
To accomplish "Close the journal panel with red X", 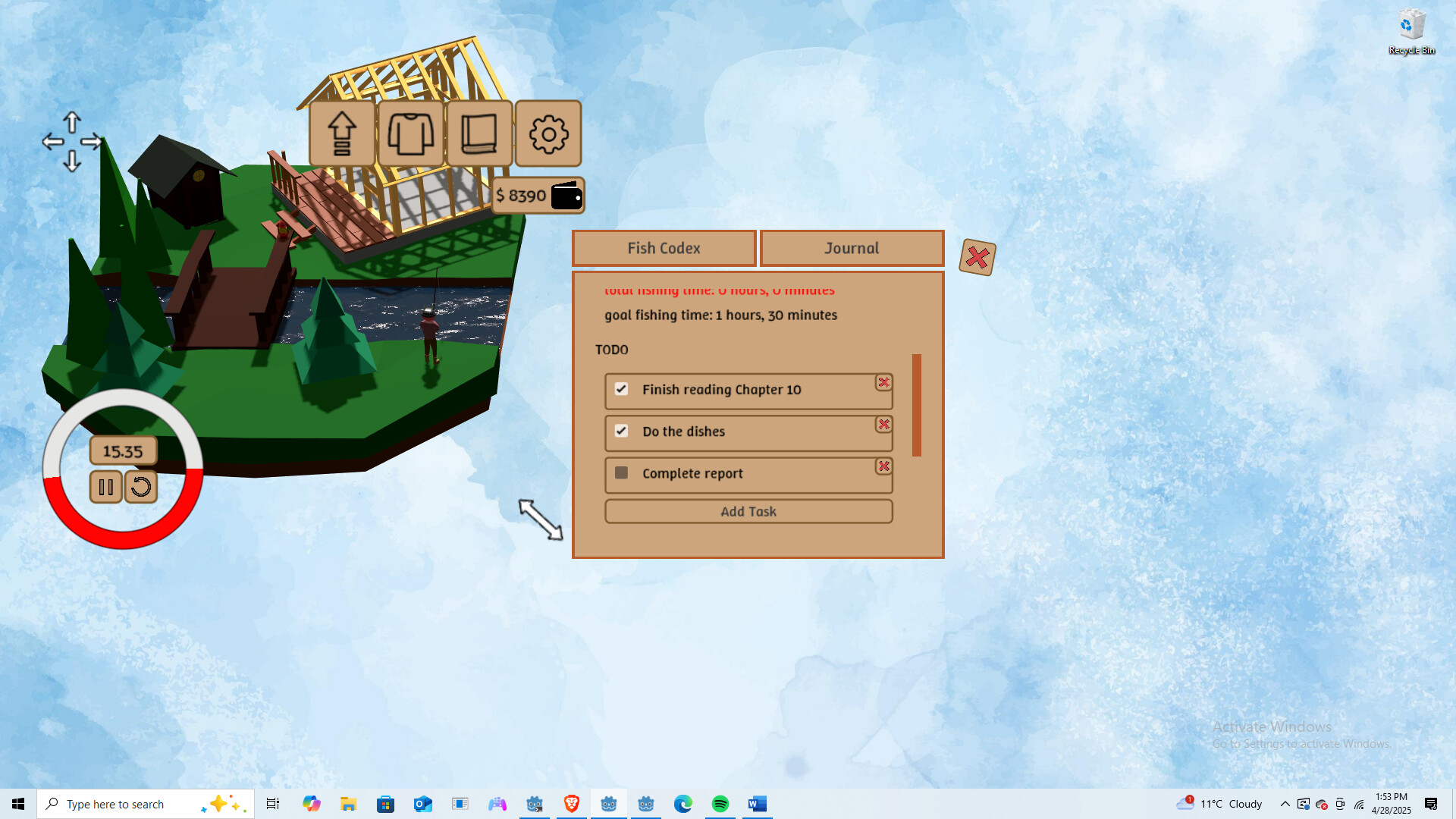I will [977, 258].
